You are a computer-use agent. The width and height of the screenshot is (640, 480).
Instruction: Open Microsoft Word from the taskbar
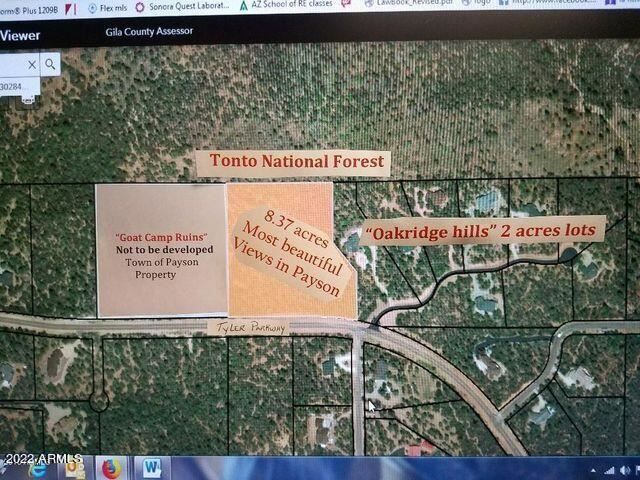pos(151,468)
